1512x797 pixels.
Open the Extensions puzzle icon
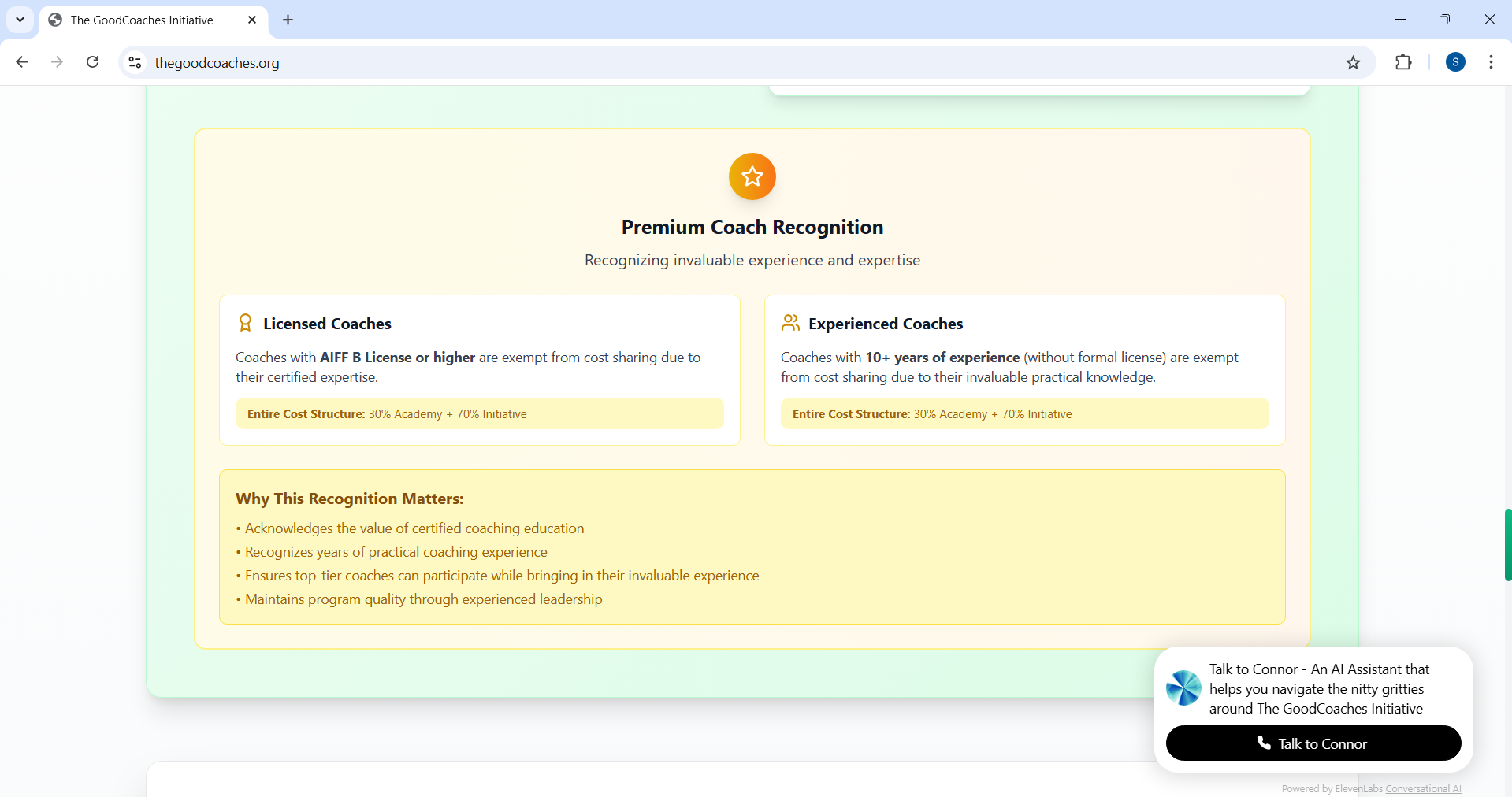pos(1403,62)
